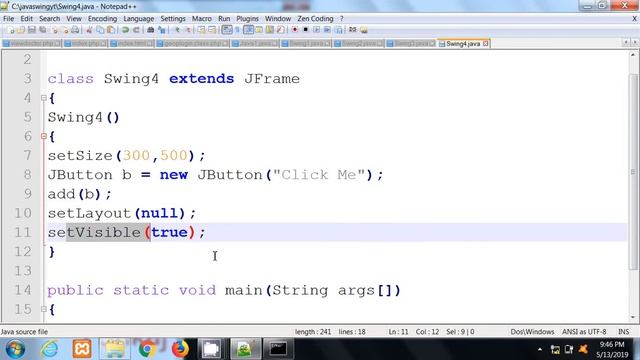Image resolution: width=640 pixels, height=360 pixels.
Task: Click the Macro Playback icon
Action: 316,30
